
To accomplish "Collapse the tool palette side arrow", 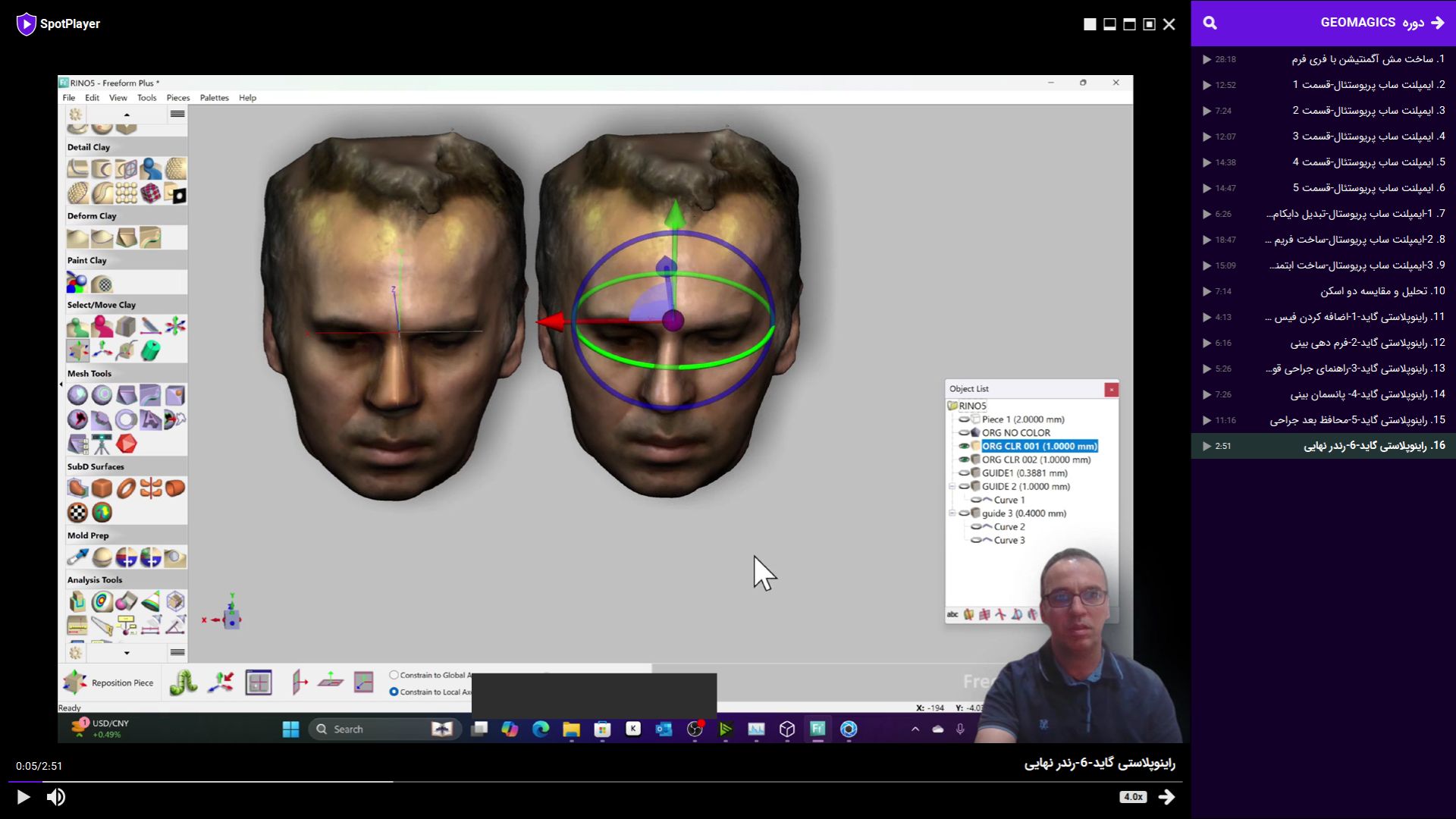I will pos(61,384).
